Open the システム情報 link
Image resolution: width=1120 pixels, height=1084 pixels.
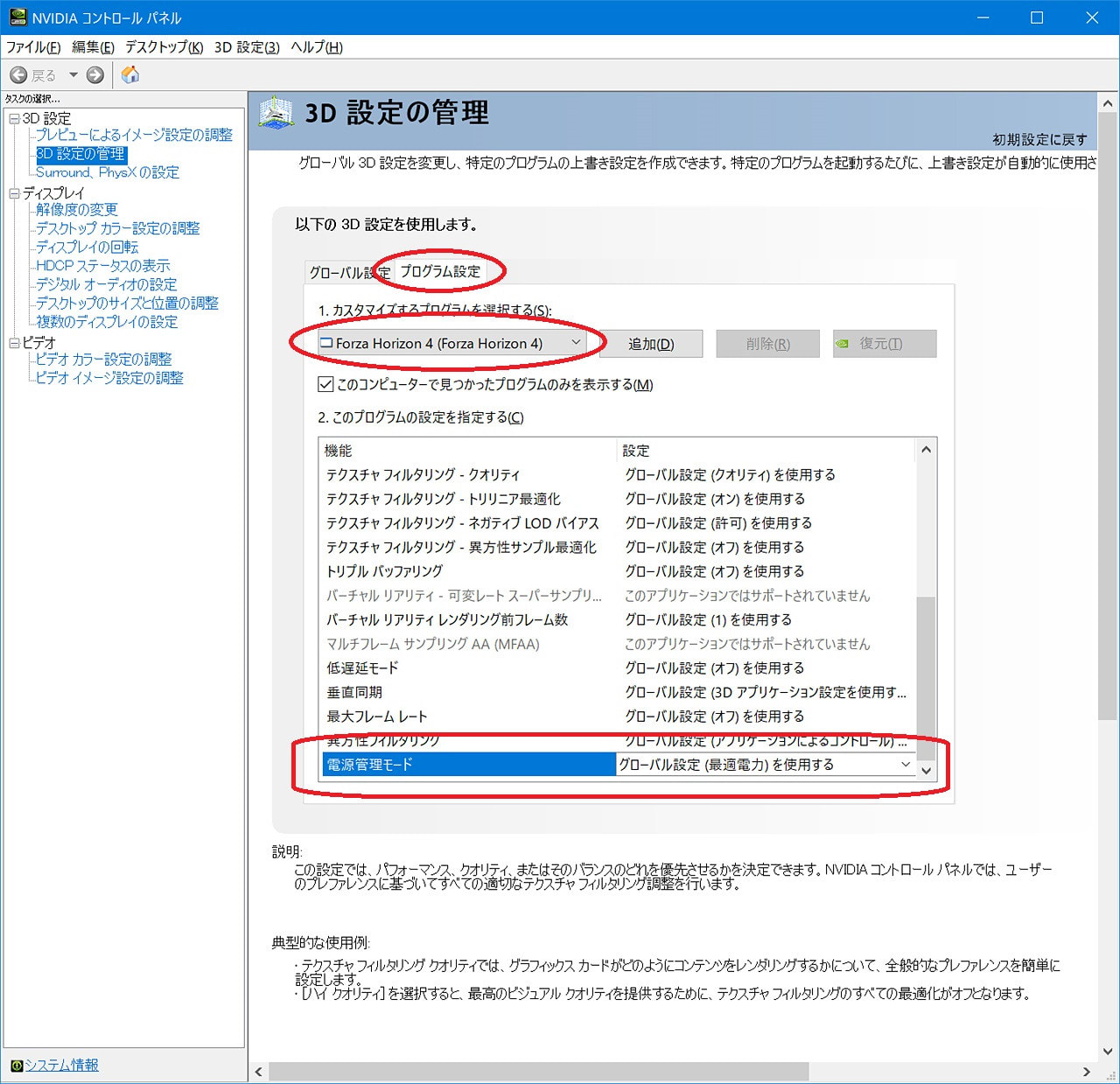(x=61, y=1066)
